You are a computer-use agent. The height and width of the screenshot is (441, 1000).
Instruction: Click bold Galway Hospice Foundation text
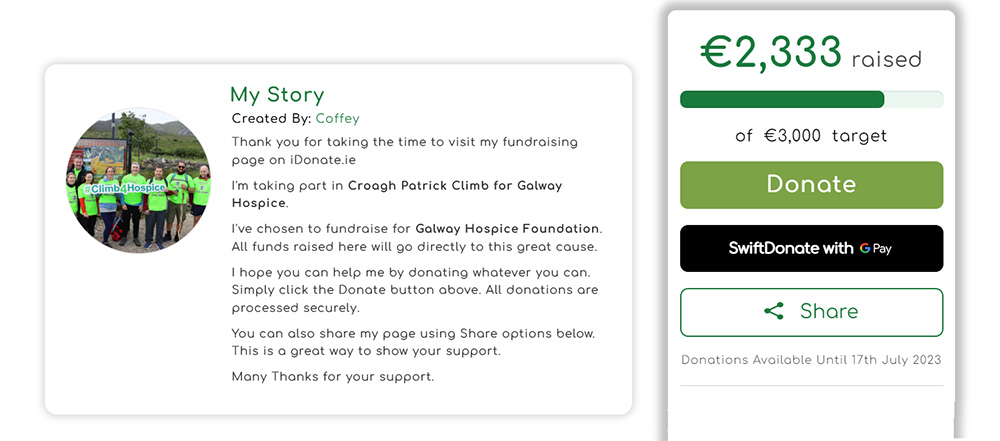[508, 228]
